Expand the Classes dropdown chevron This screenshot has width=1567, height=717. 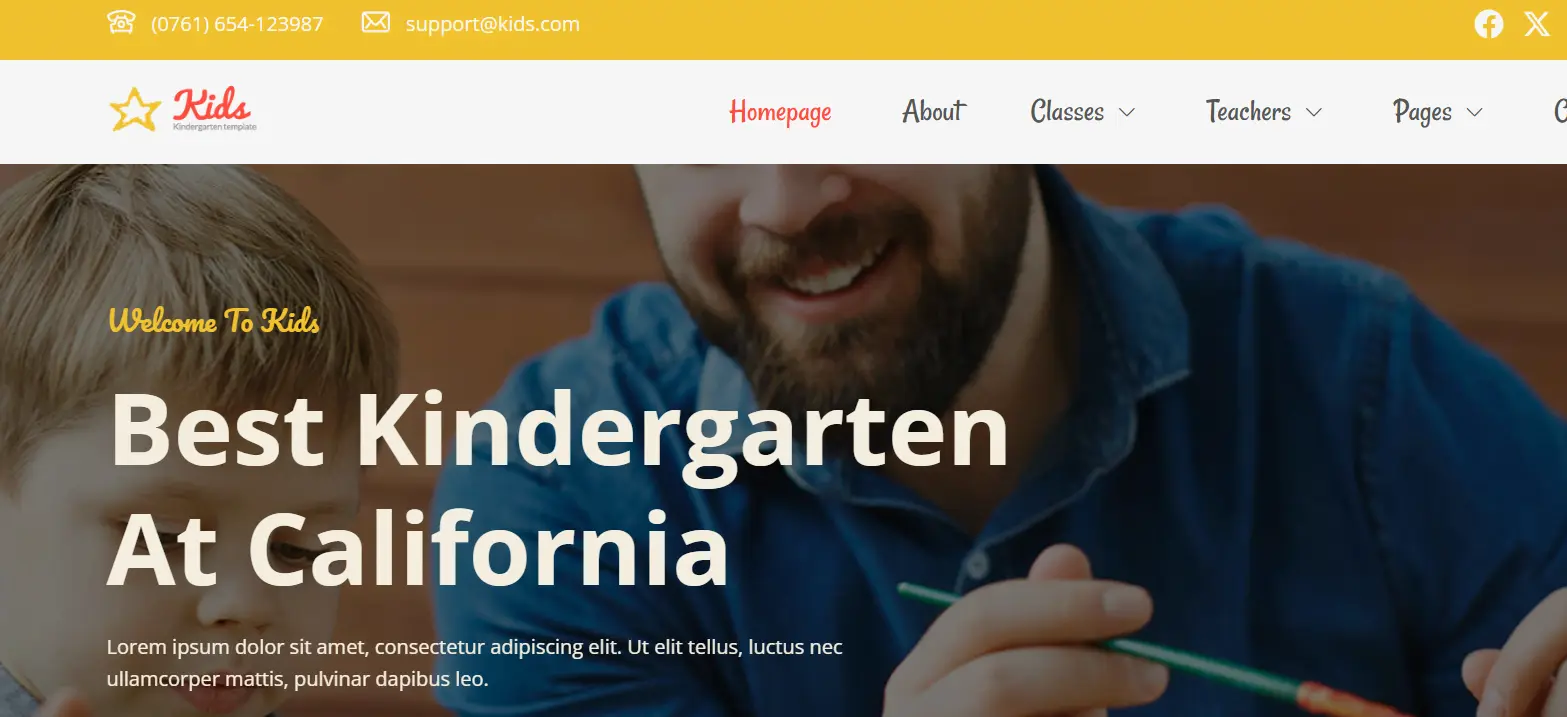[x=1126, y=112]
